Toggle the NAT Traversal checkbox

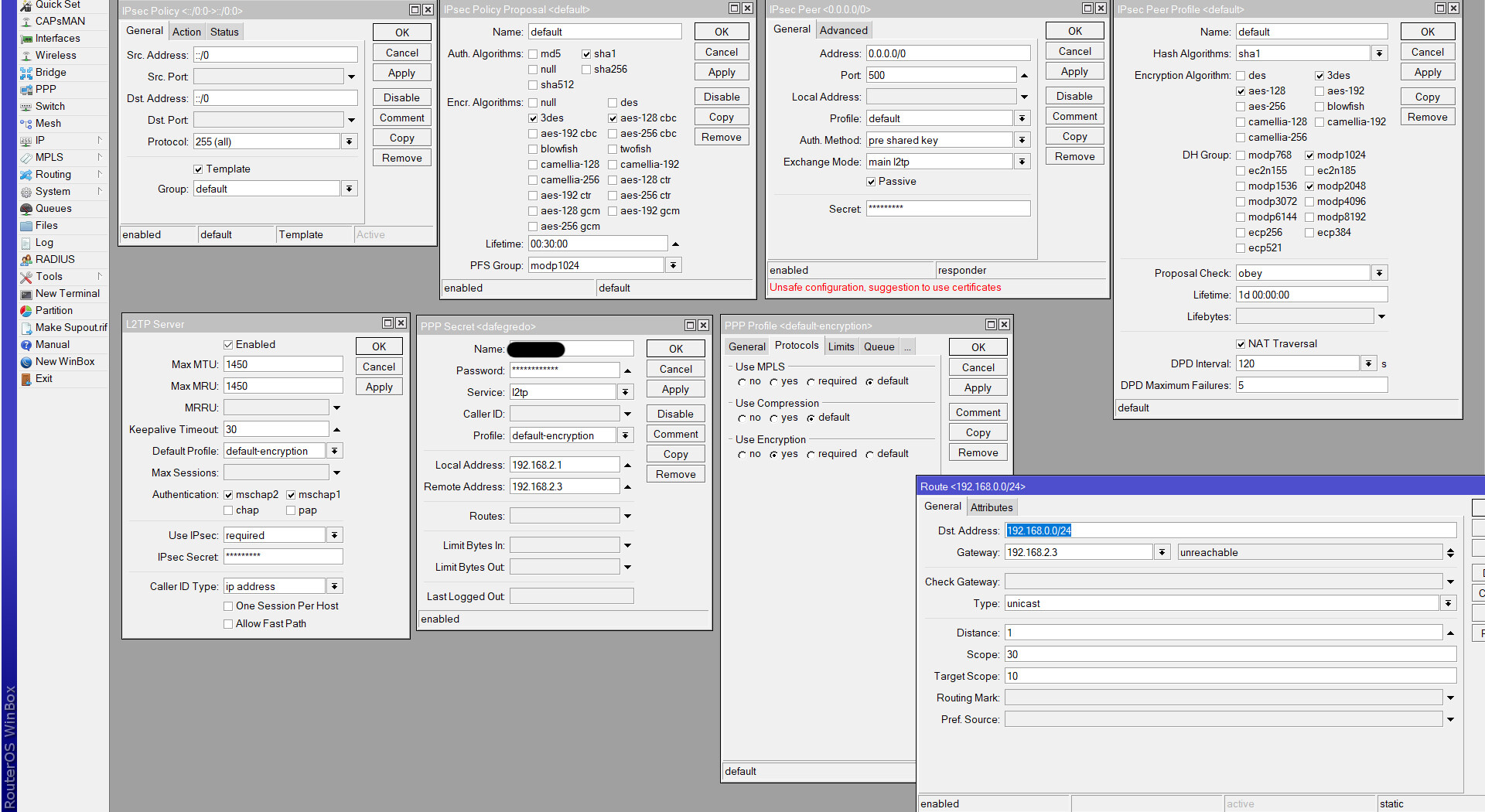[x=1241, y=344]
